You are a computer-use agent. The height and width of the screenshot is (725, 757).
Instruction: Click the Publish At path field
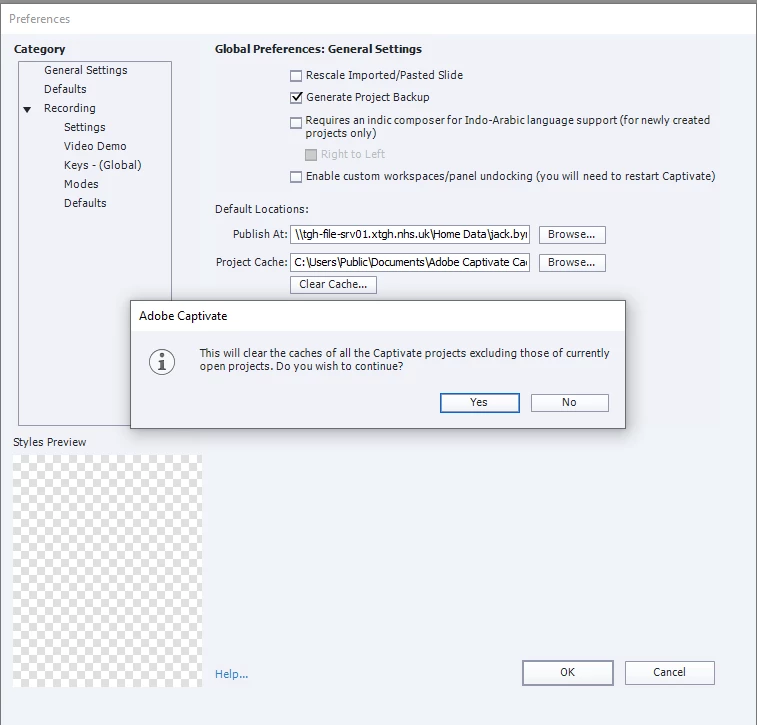tap(410, 235)
